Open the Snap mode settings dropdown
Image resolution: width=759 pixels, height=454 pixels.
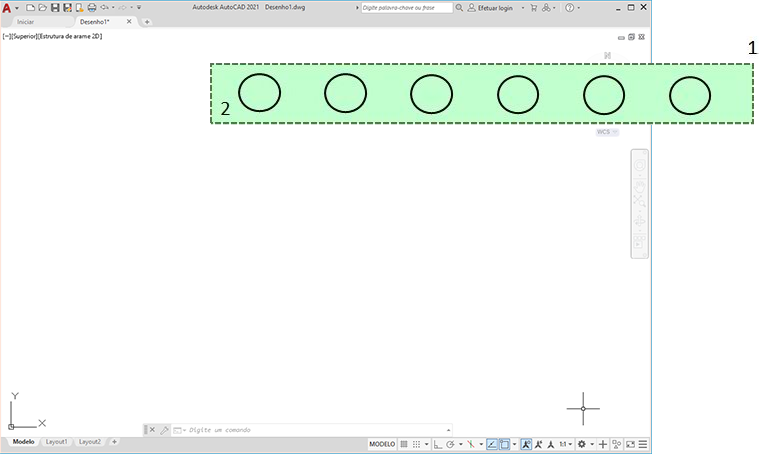tap(426, 444)
